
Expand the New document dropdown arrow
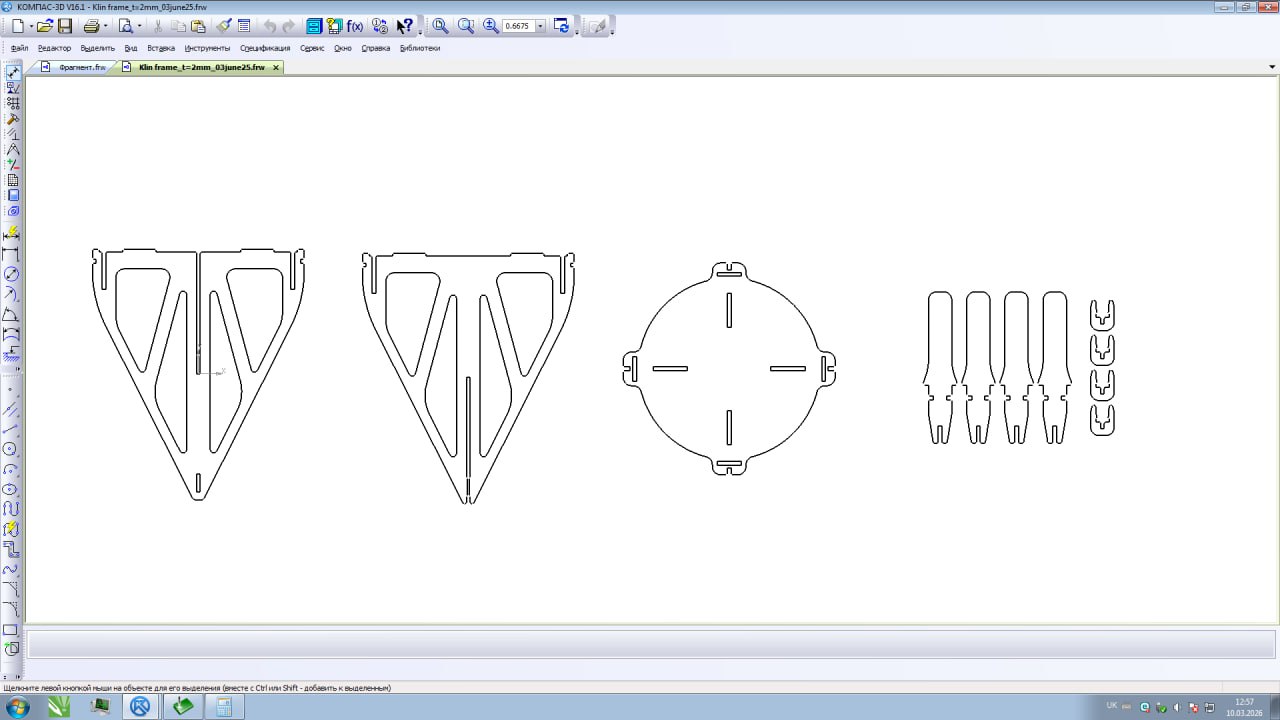(31, 27)
